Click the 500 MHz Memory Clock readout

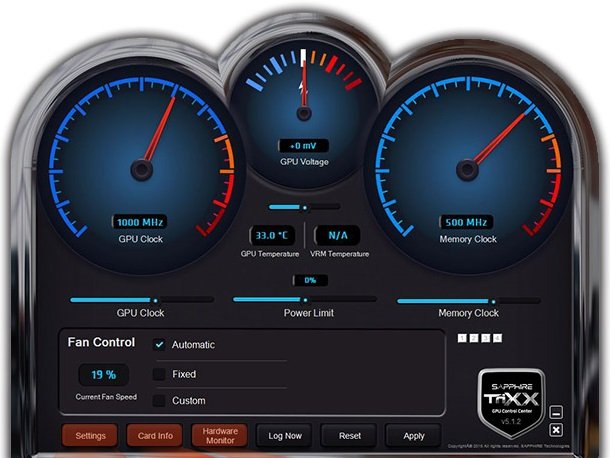[x=466, y=222]
